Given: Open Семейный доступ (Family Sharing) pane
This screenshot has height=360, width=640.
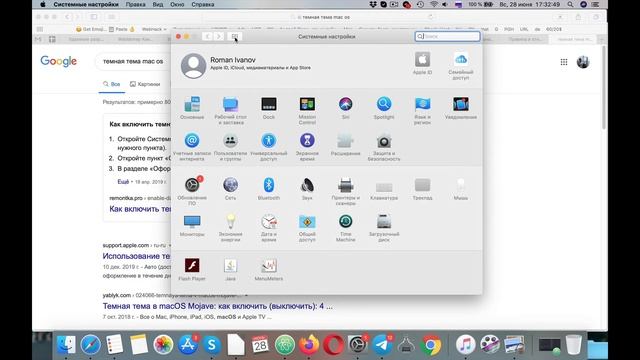Looking at the screenshot, I should click(x=460, y=66).
